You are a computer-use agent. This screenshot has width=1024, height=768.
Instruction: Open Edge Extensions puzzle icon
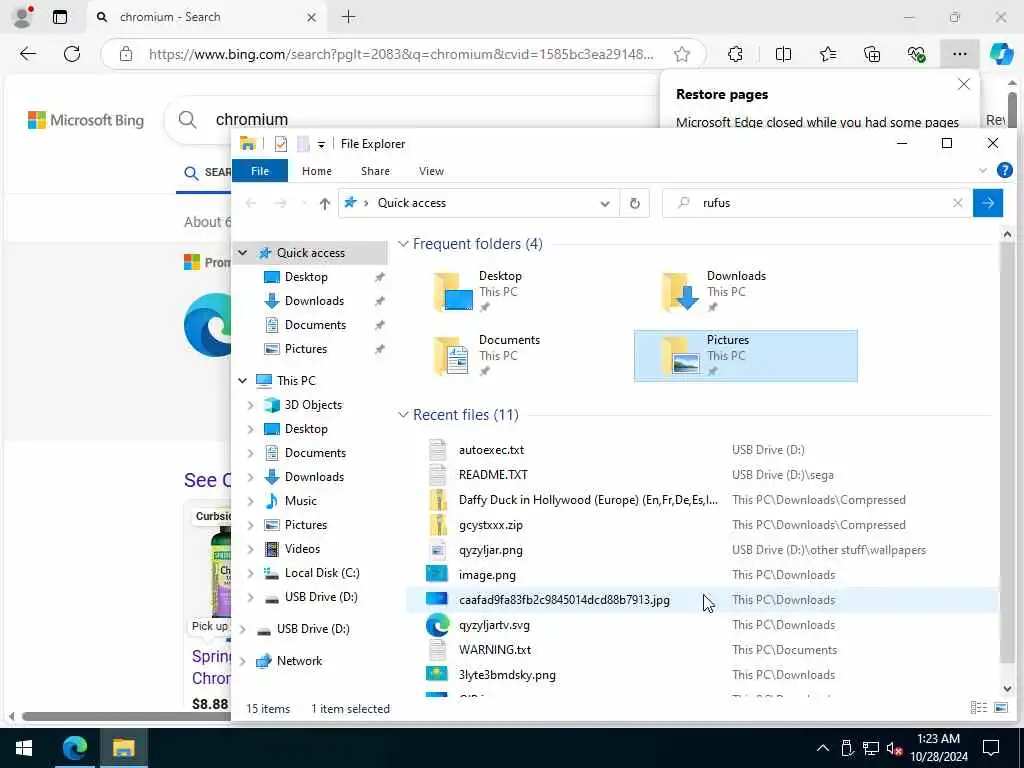pyautogui.click(x=735, y=54)
